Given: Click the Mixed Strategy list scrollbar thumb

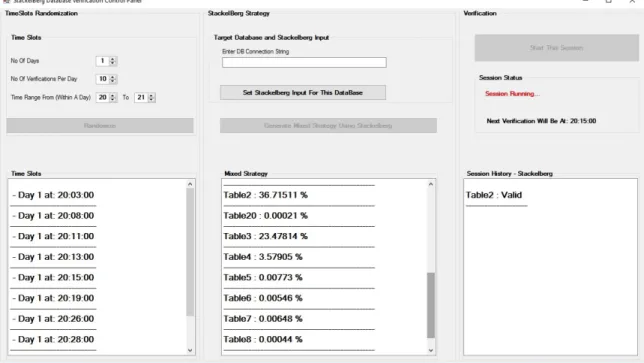Looking at the screenshot, I should coord(431,305).
